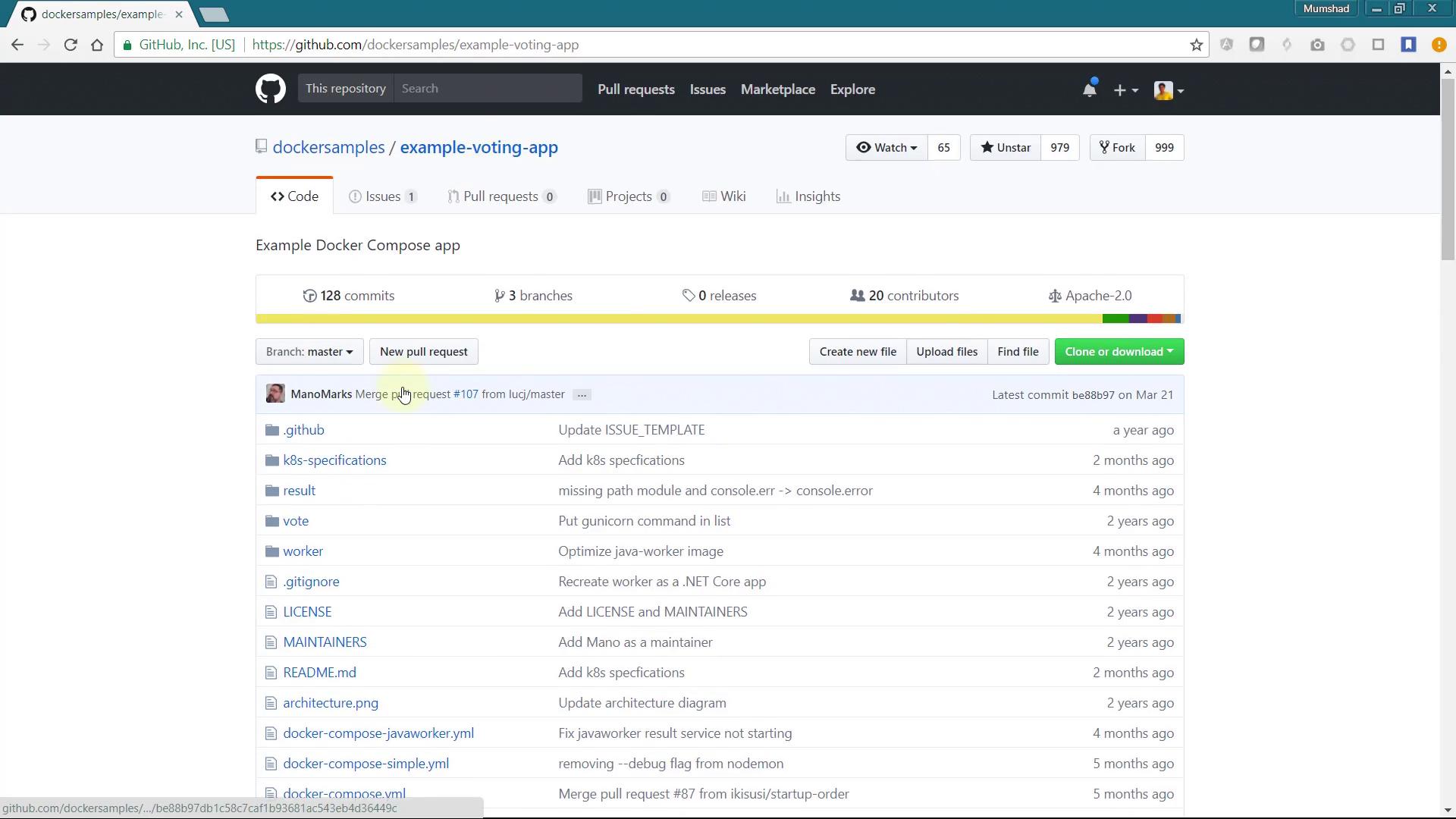Open the README.md file link
This screenshot has height=819, width=1456.
click(x=319, y=673)
